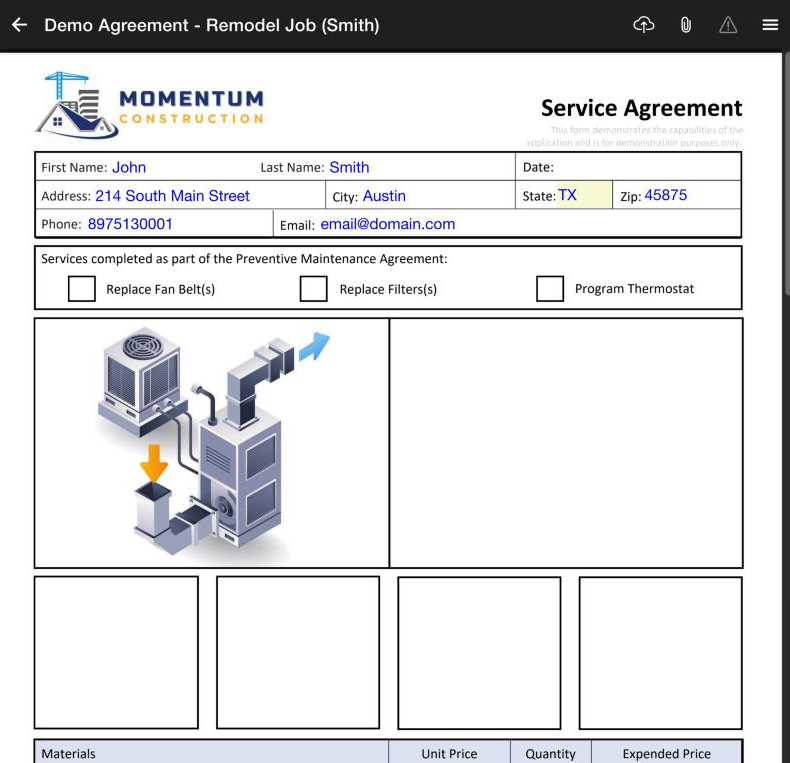Tap the second small empty photo box
The image size is (790, 763).
[x=298, y=653]
